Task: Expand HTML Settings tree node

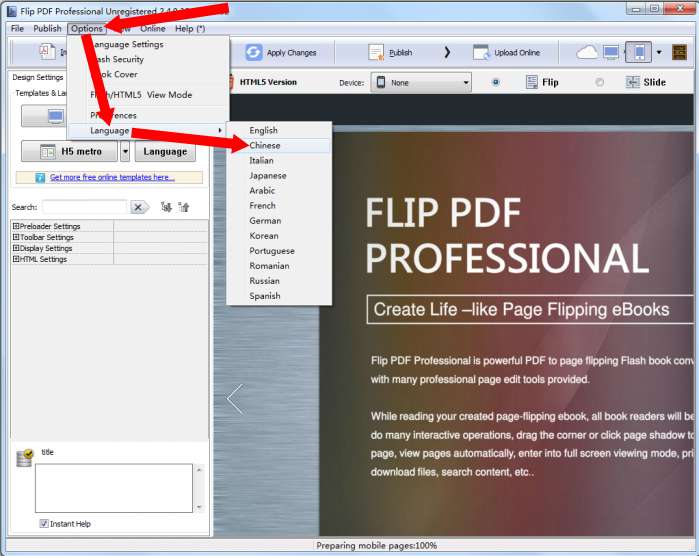Action: (16, 259)
